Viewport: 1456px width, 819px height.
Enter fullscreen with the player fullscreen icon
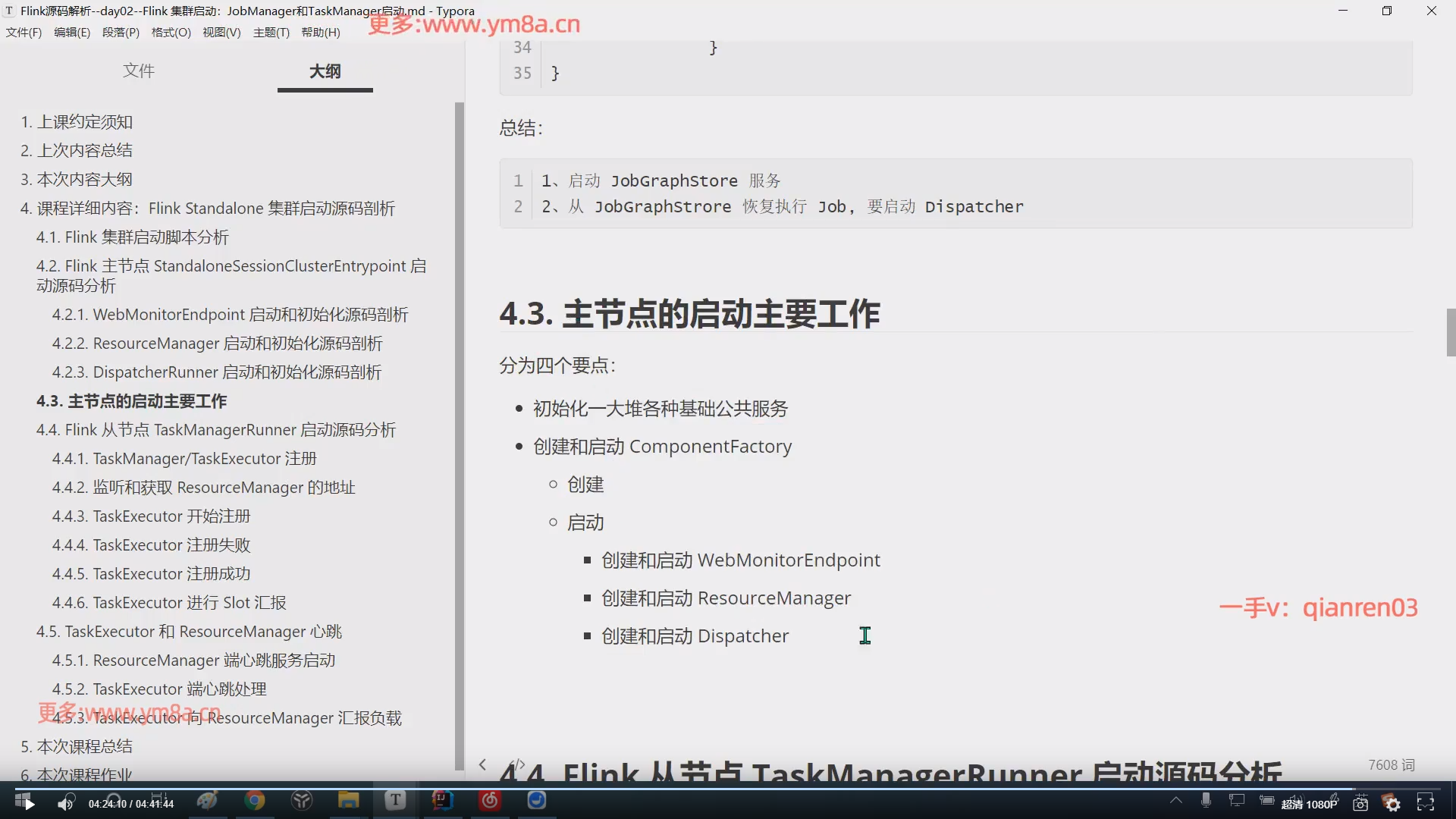[x=1426, y=803]
